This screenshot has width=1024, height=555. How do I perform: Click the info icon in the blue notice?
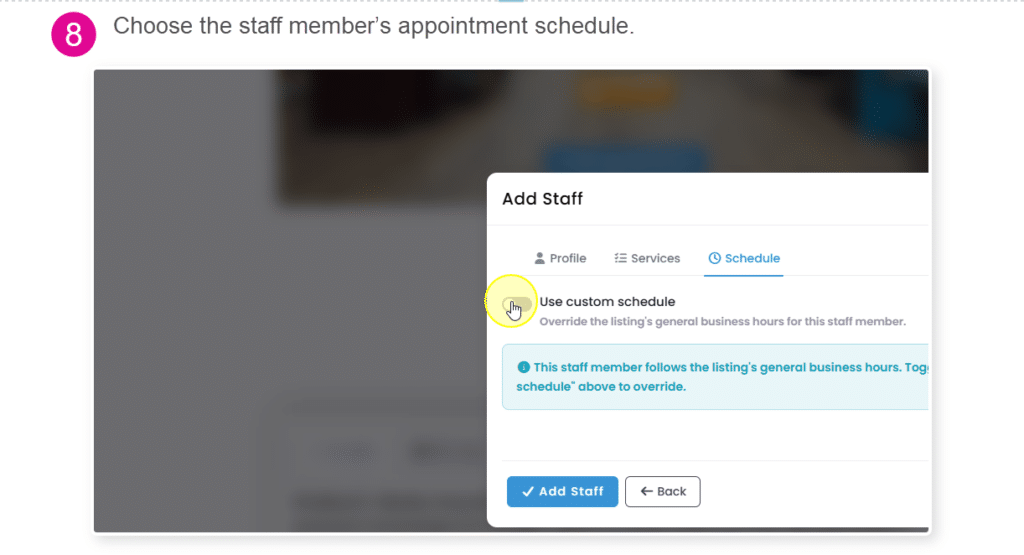(x=523, y=367)
